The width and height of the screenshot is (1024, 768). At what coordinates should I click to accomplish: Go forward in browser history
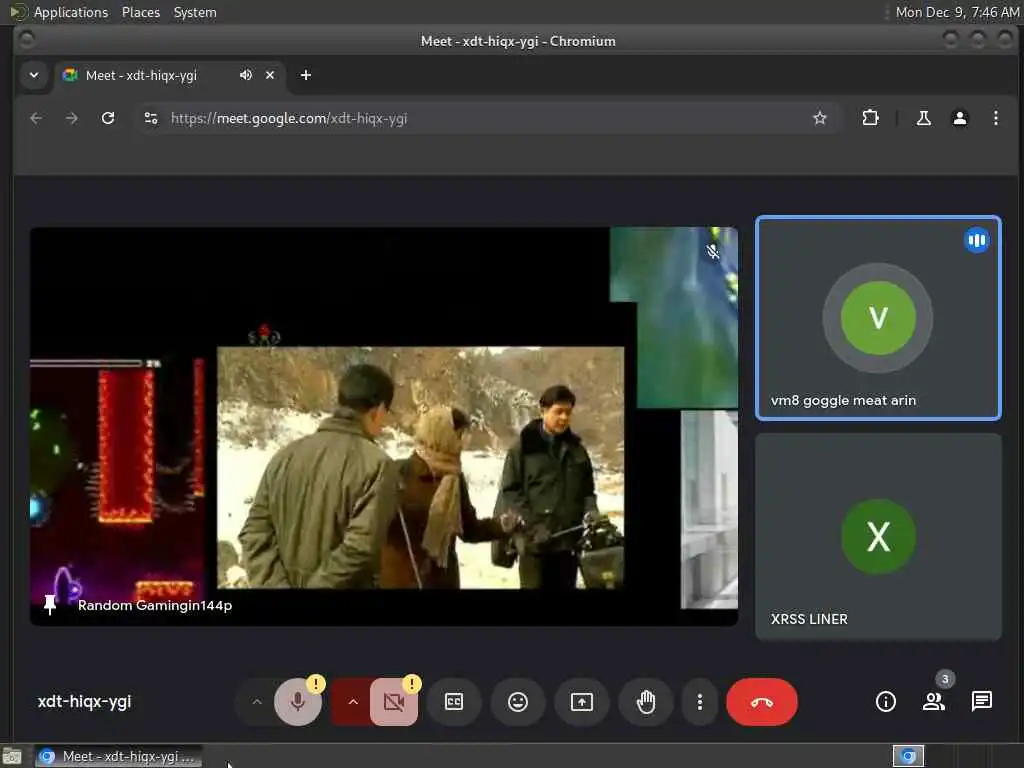tap(72, 118)
